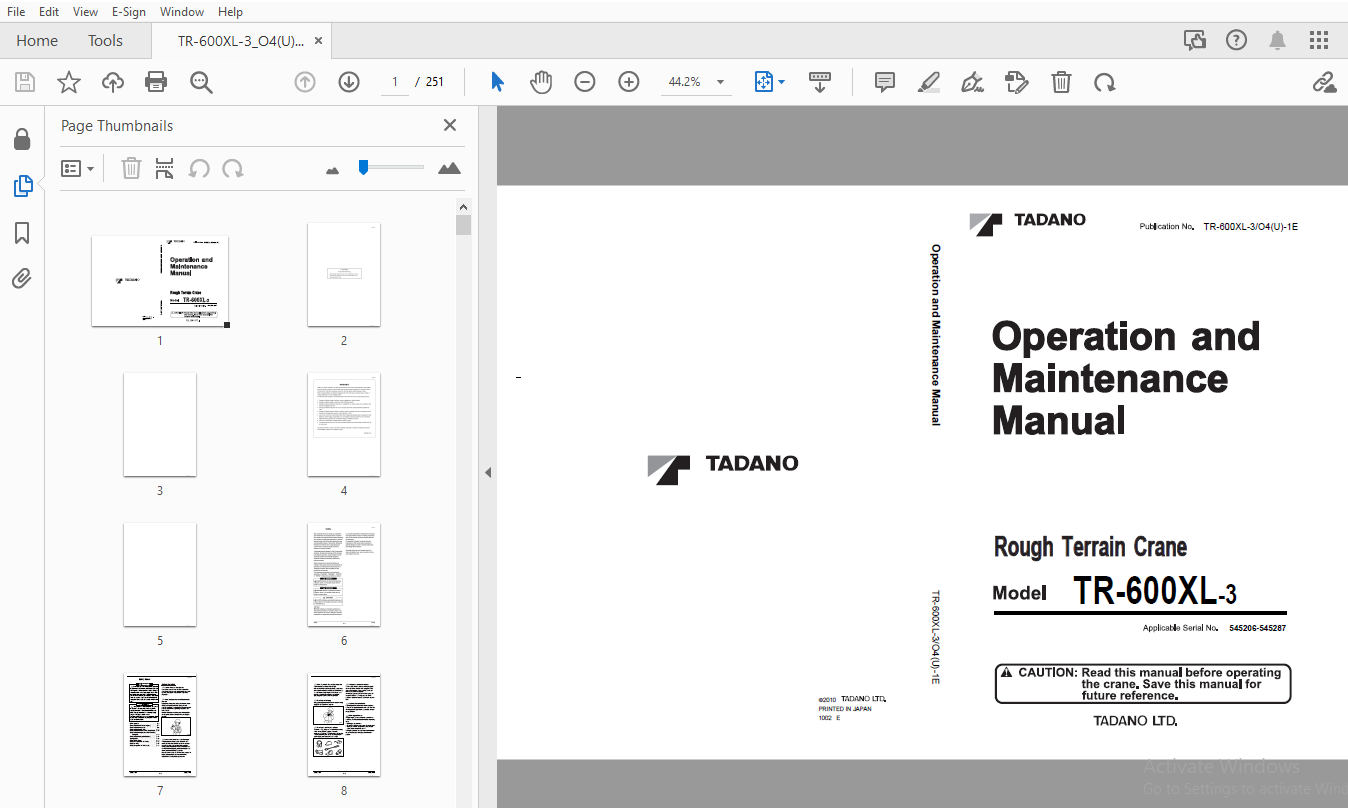Click thumbnails panel scrollbar up arrow
Viewport: 1348px width, 808px height.
coord(463,206)
